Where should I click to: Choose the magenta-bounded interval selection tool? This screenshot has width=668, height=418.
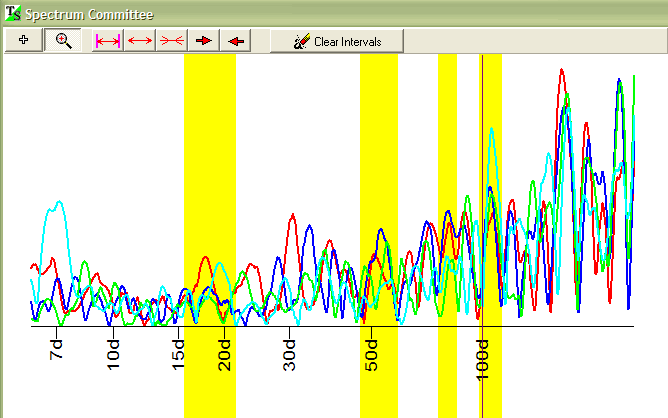pos(108,41)
